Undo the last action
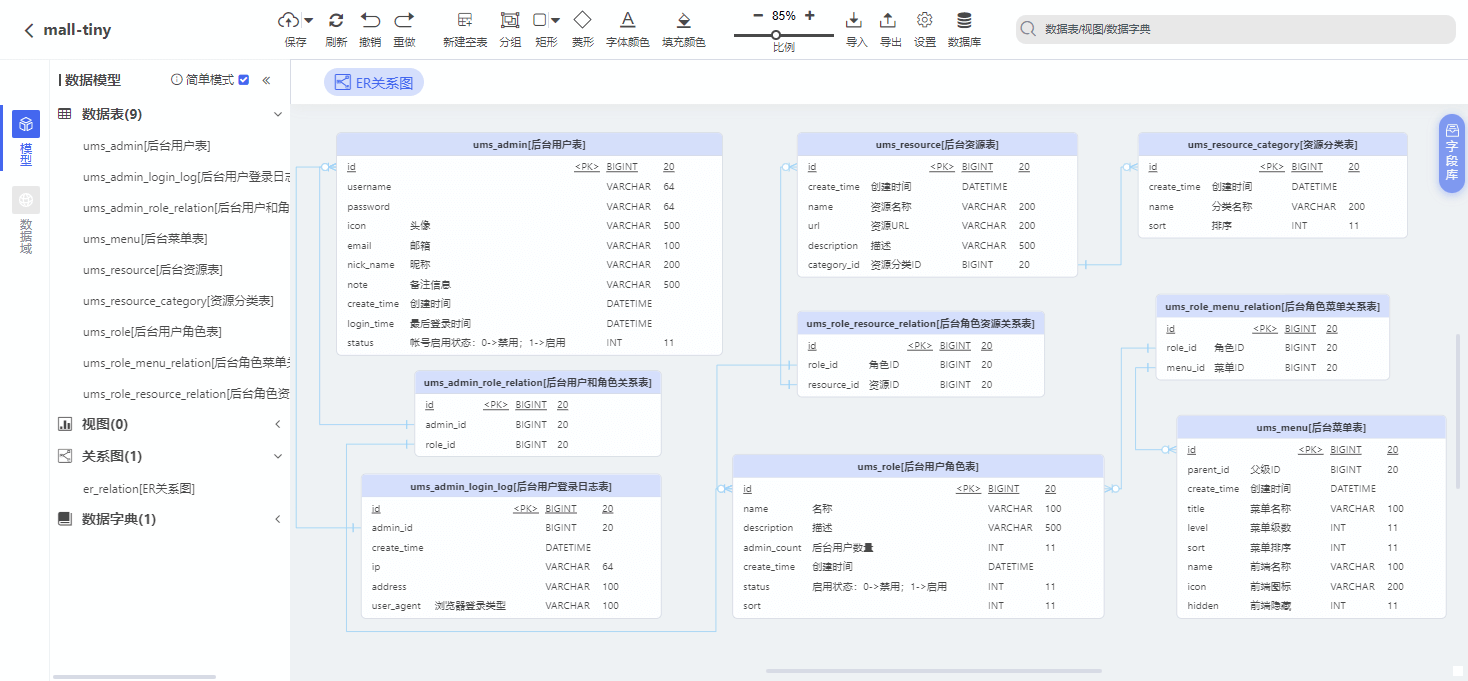1468x681 pixels. [x=370, y=20]
